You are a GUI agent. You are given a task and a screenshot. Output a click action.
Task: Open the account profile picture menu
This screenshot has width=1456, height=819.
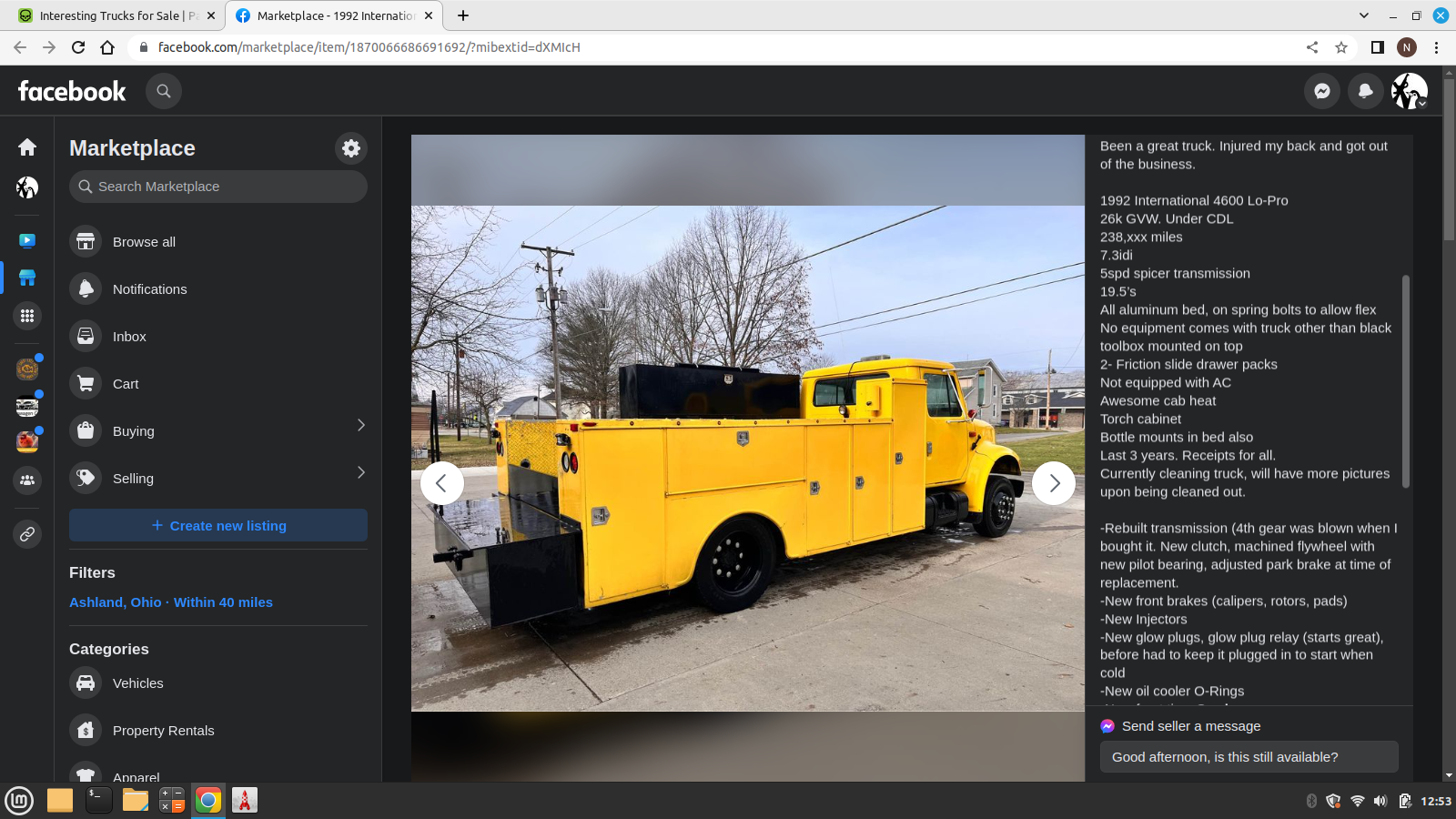1410,91
